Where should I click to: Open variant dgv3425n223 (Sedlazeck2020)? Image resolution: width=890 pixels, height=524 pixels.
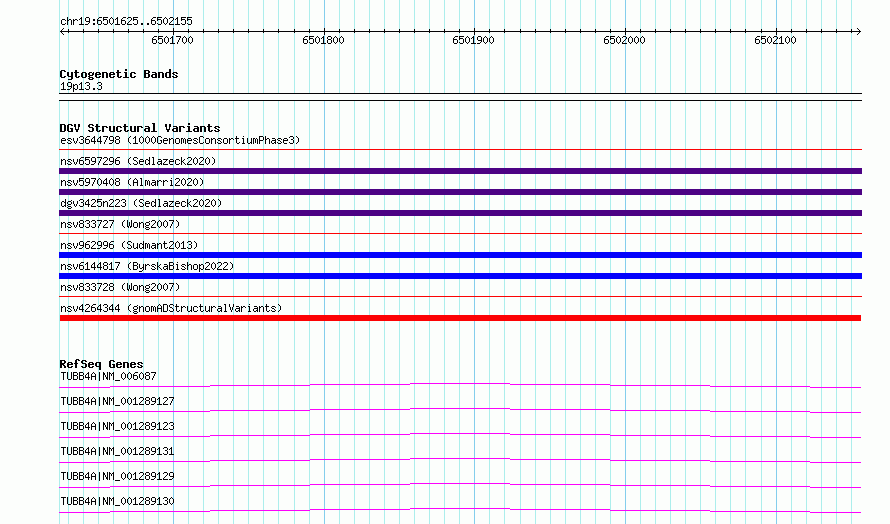(x=141, y=203)
